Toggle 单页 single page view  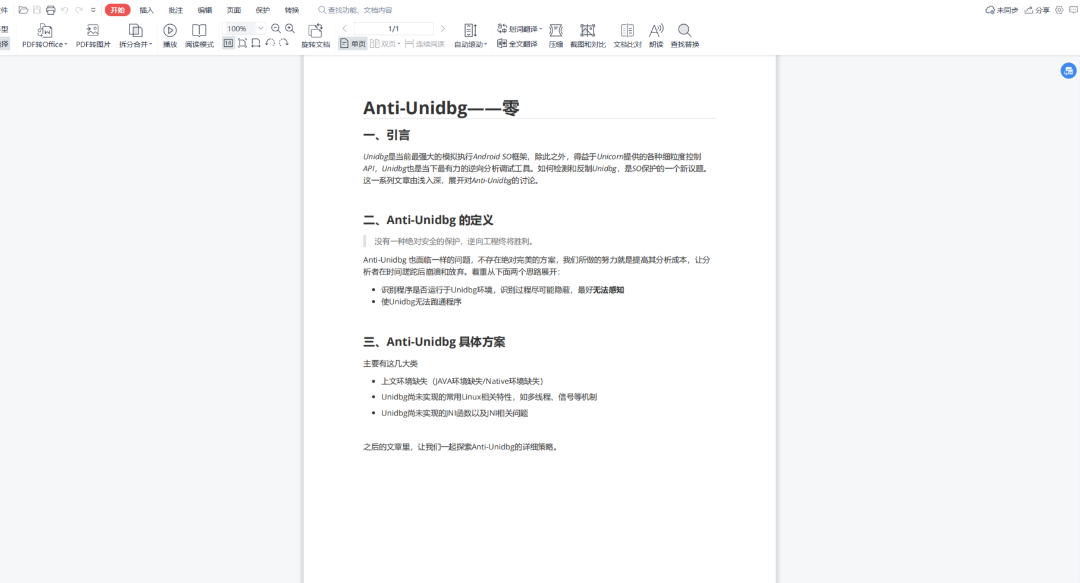coord(353,44)
